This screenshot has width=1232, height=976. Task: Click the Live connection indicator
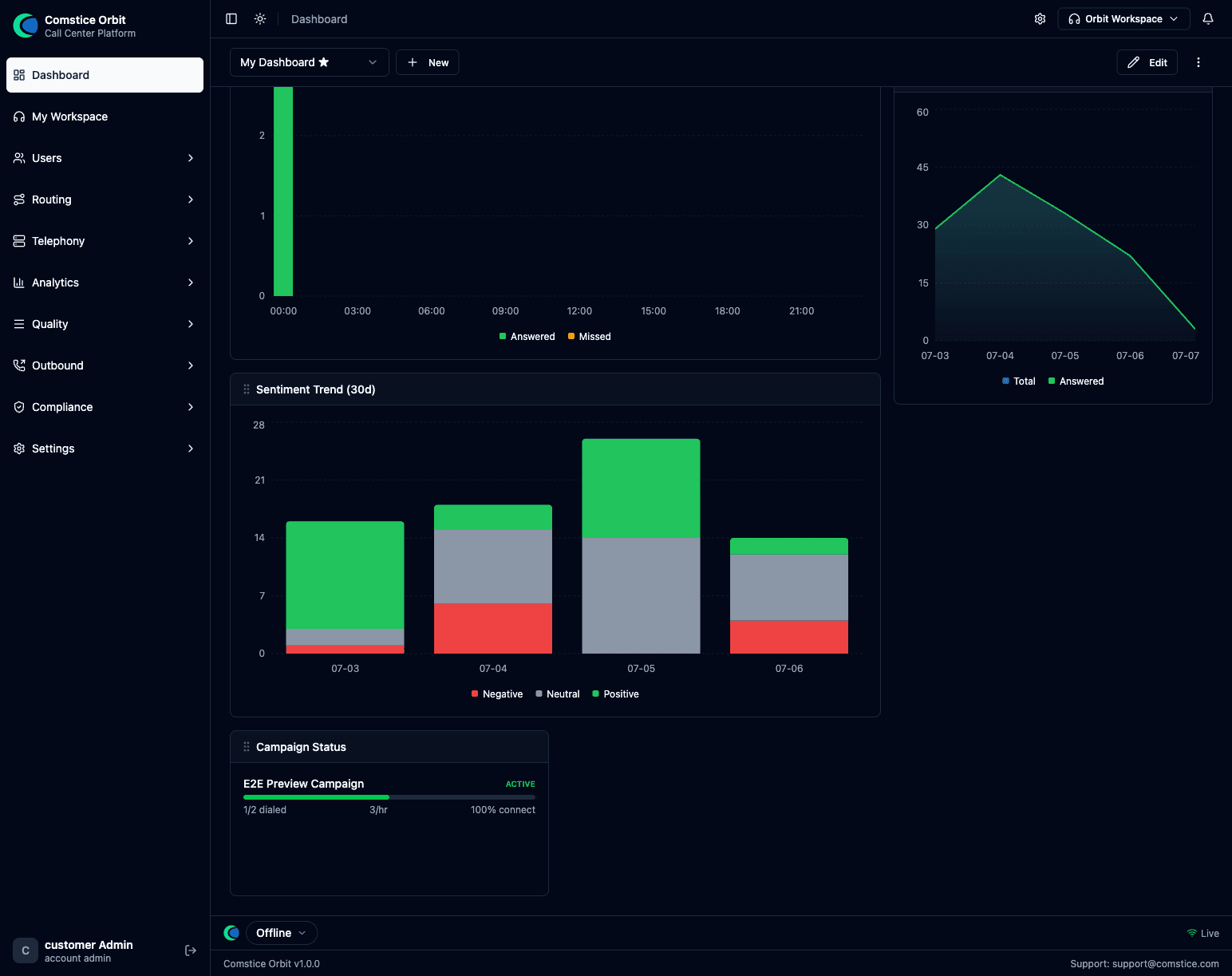(x=1202, y=934)
